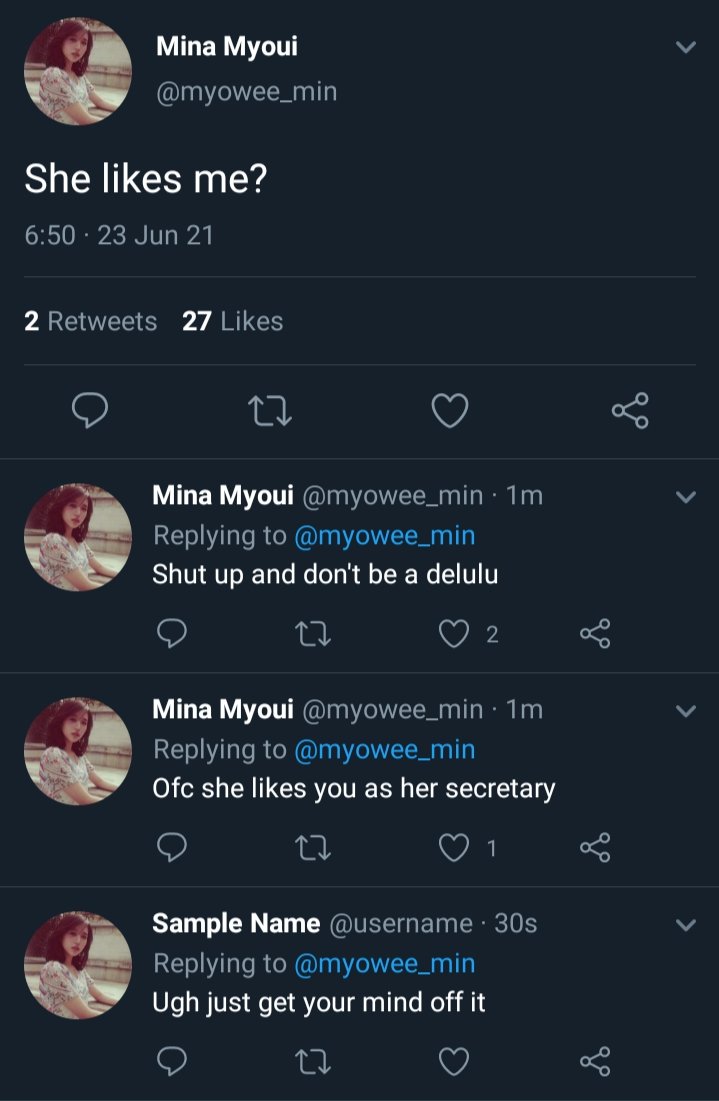Expand options chevron on the "delulu" reply
Image resolution: width=719 pixels, height=1101 pixels.
click(685, 496)
